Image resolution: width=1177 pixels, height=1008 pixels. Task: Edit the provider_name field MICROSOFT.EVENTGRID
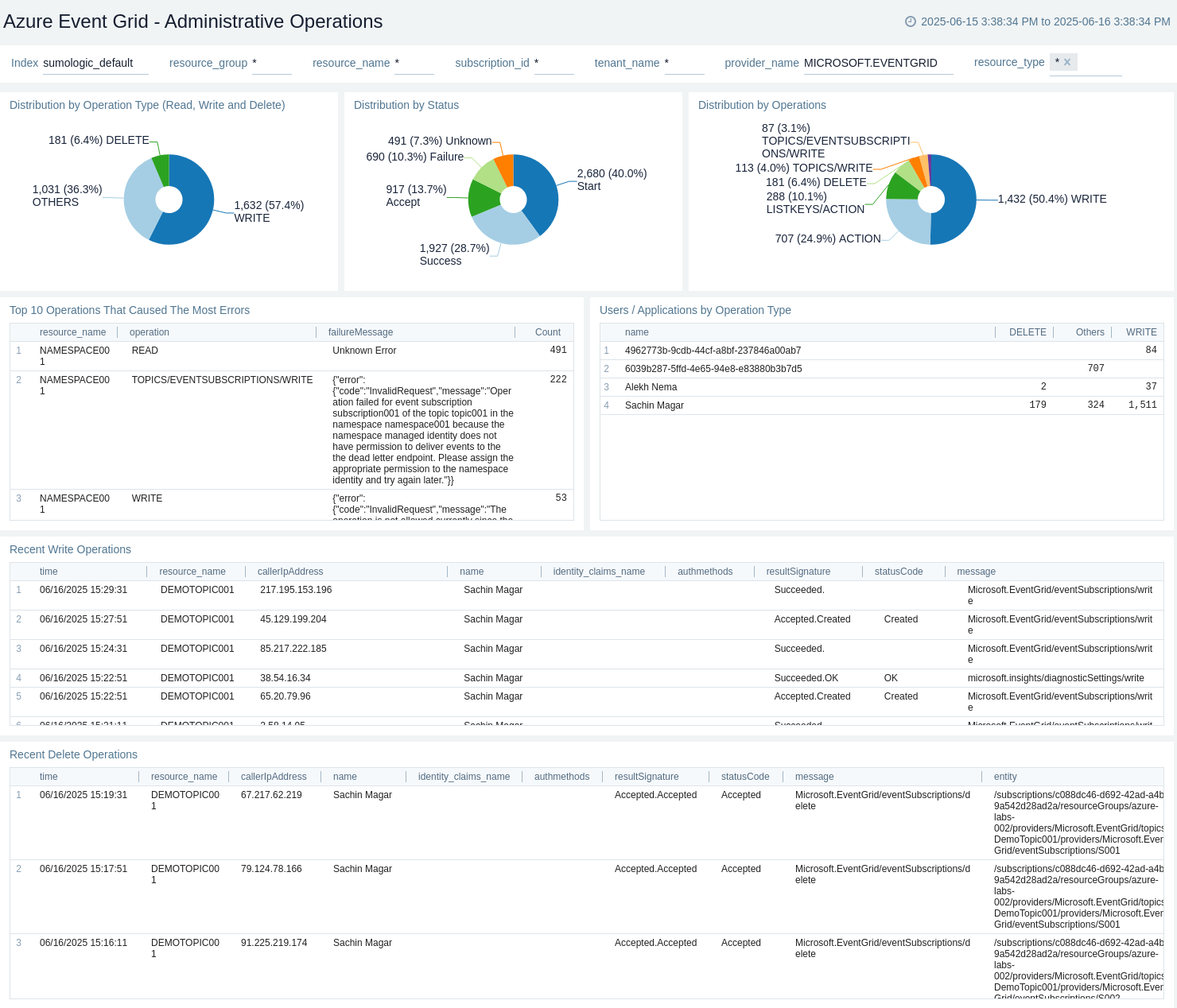[879, 63]
